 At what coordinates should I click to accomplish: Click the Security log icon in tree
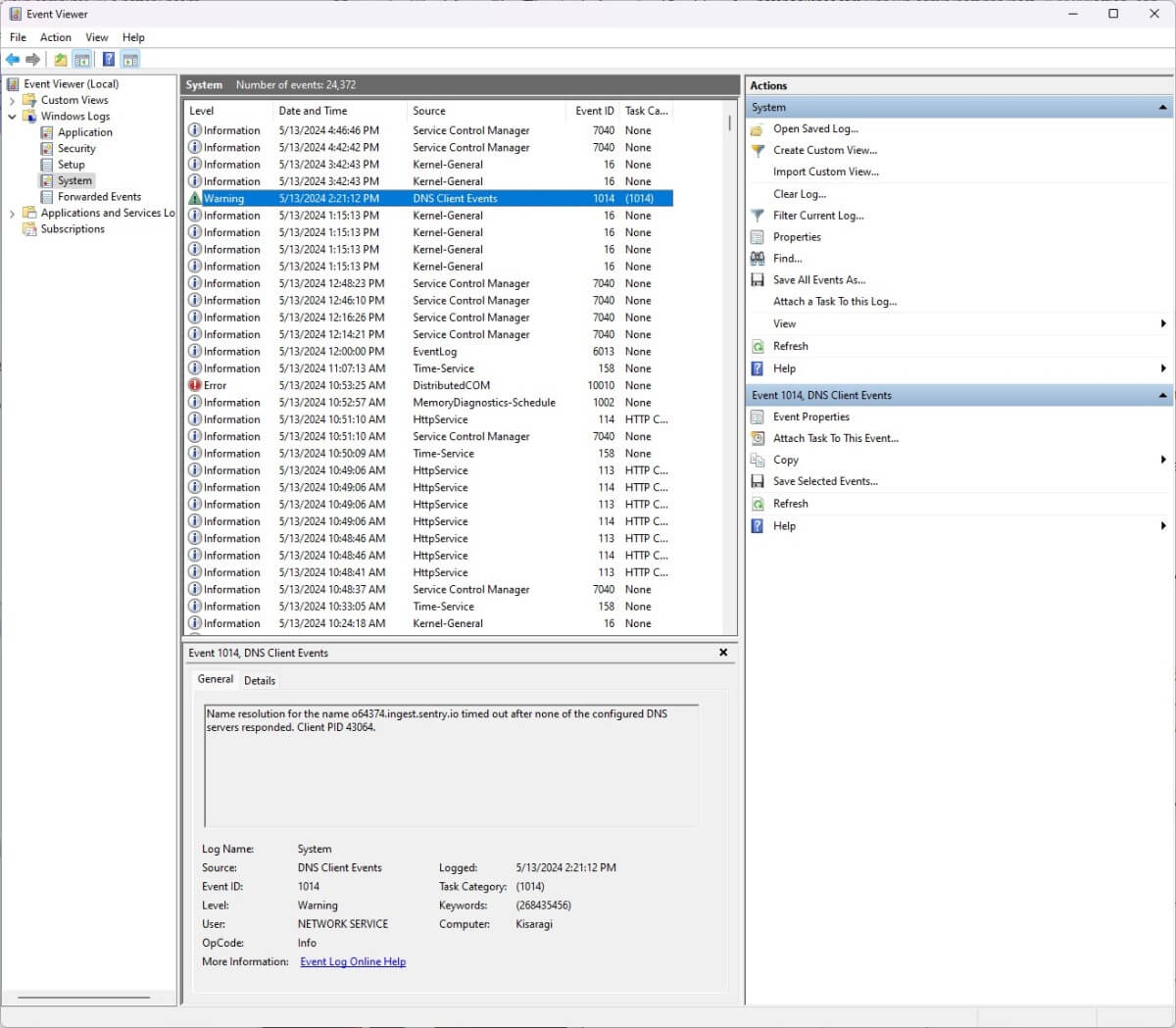click(47, 149)
